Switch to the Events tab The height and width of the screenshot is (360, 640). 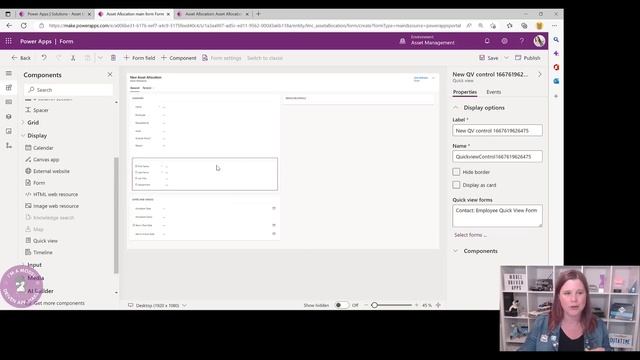[x=493, y=92]
